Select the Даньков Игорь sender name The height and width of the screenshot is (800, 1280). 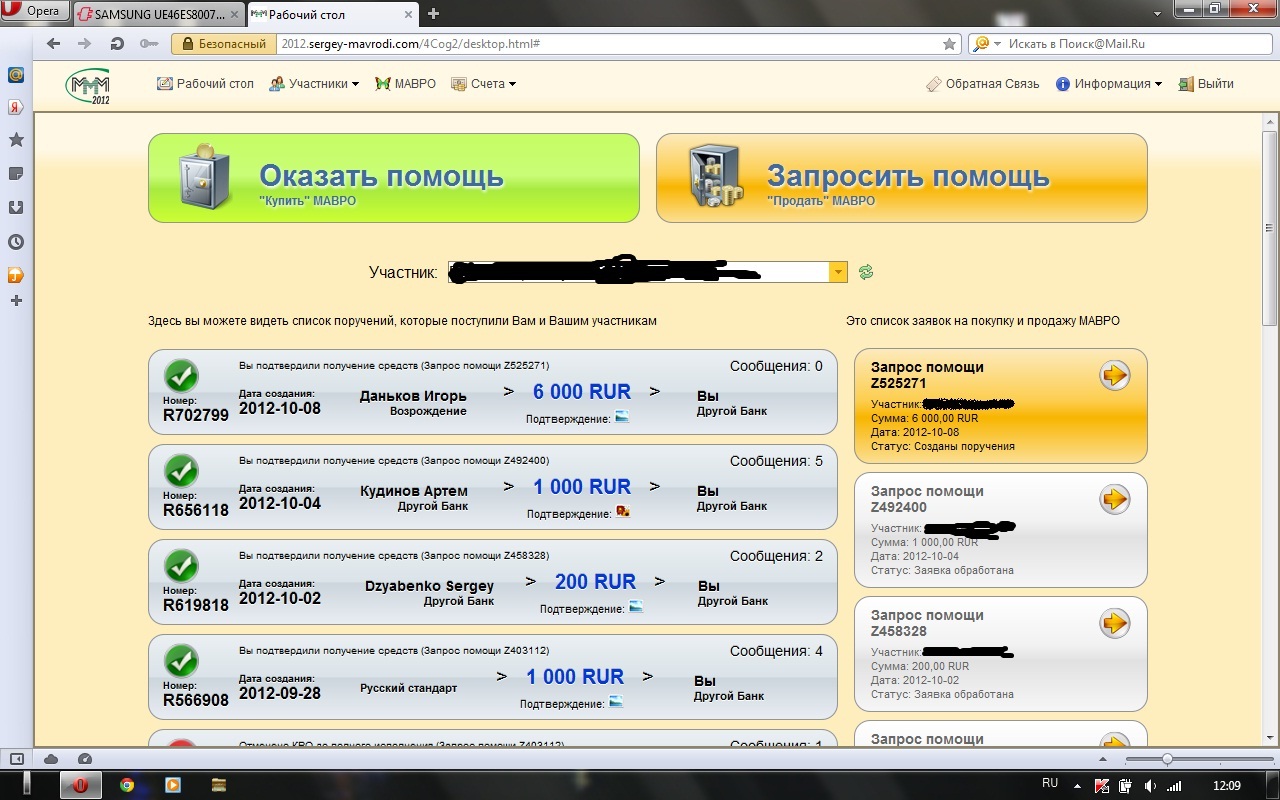tap(413, 396)
